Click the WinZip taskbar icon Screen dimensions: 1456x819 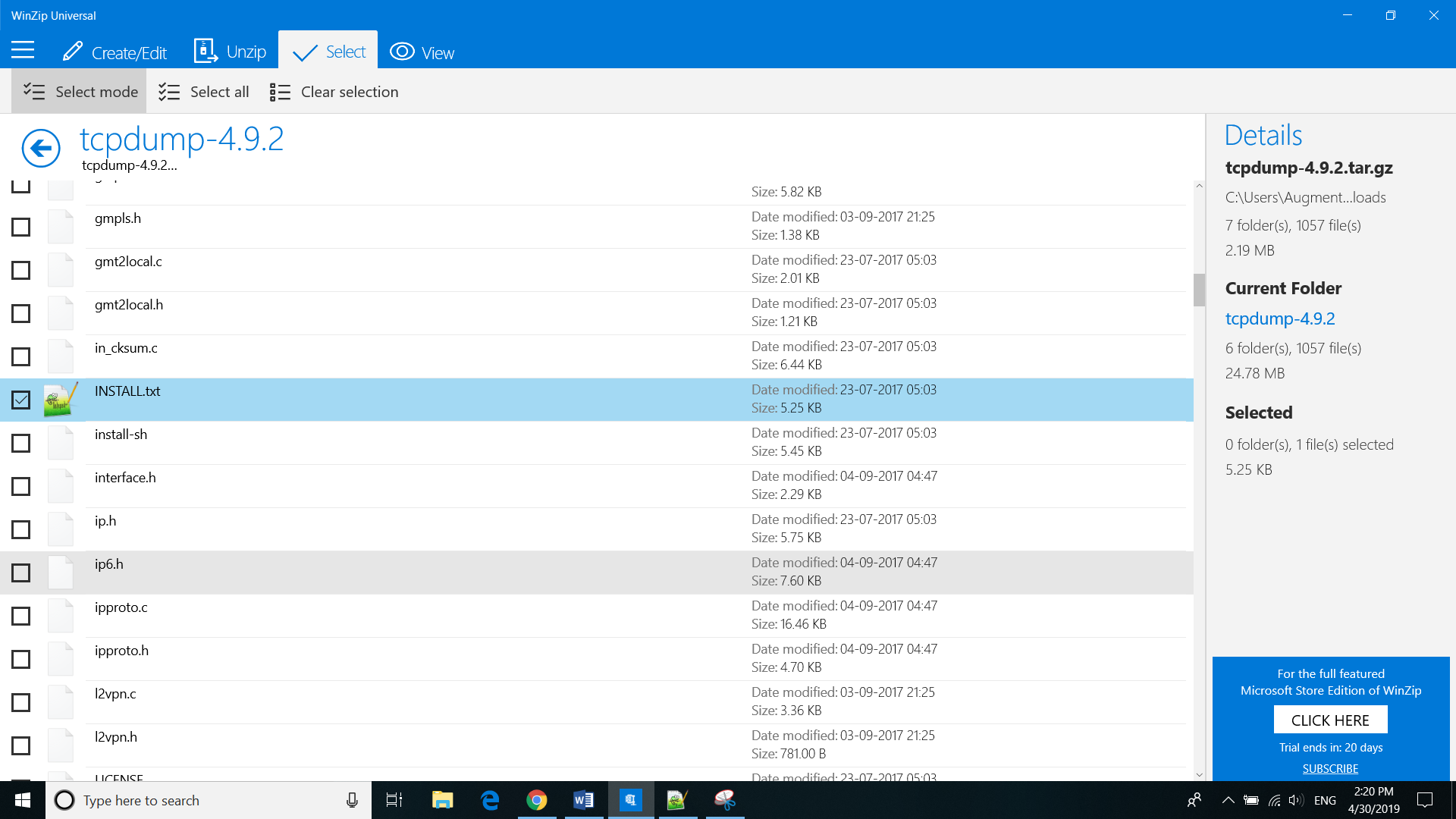[631, 800]
